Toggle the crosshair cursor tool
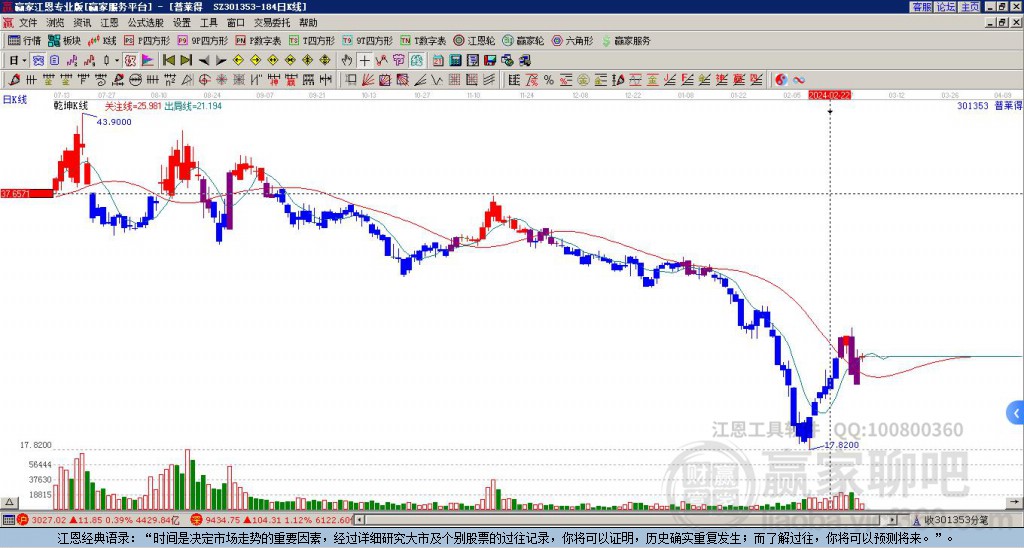The height and width of the screenshot is (548, 1024). pos(364,61)
